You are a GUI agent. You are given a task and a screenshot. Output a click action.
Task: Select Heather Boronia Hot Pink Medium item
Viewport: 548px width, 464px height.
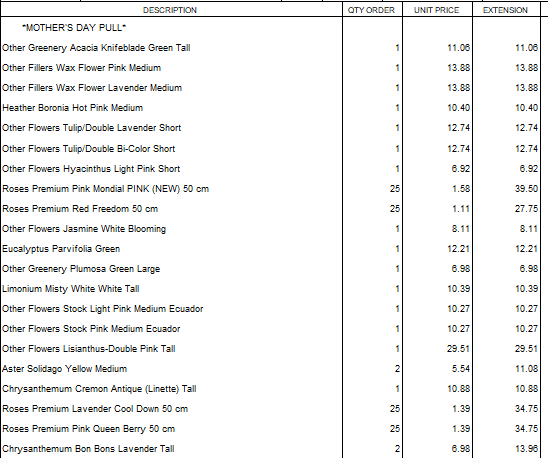tap(72, 108)
